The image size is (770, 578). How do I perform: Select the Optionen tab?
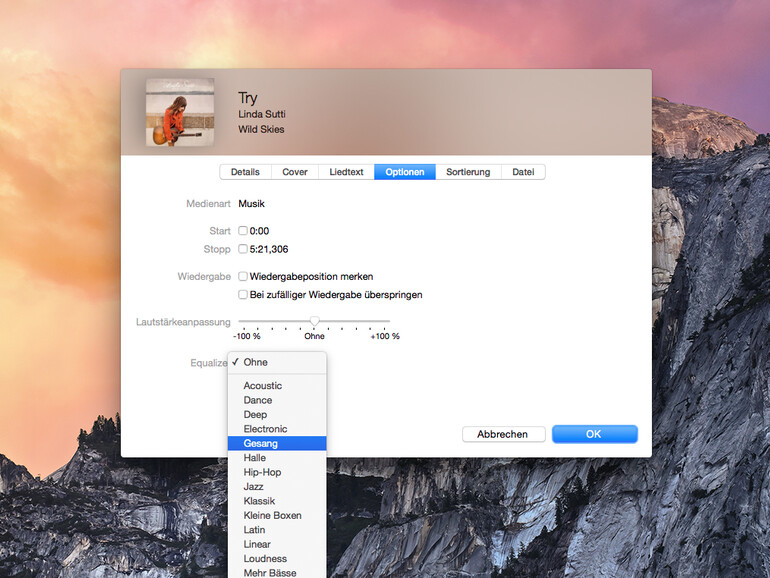[x=405, y=172]
